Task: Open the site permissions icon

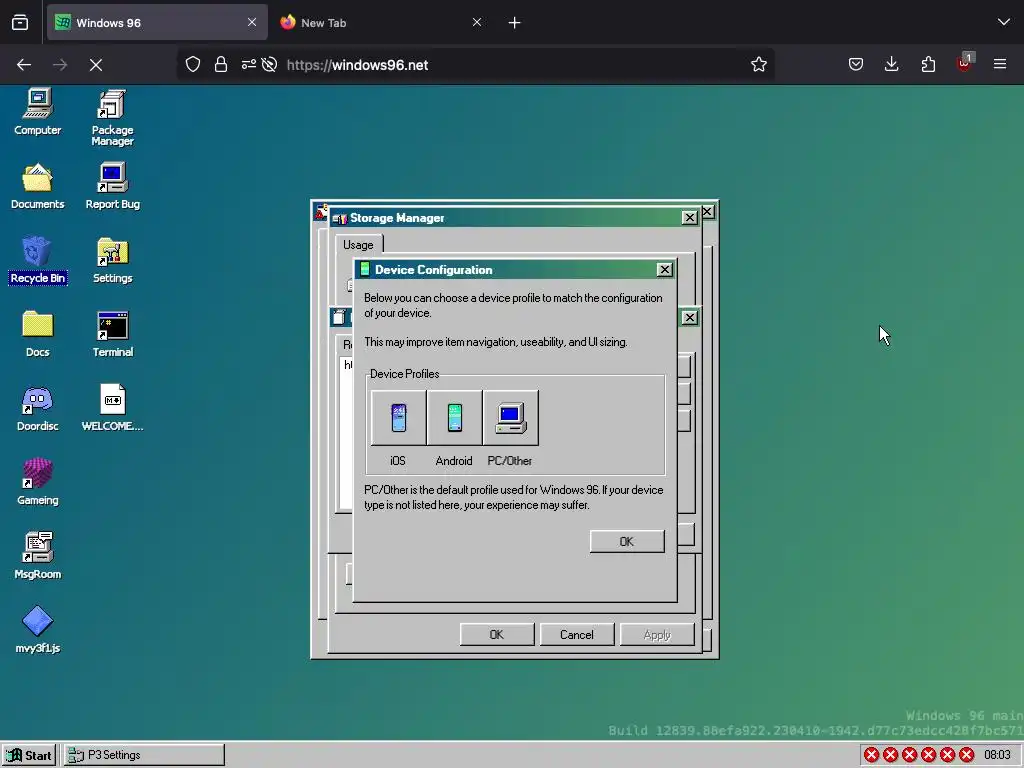Action: (x=249, y=65)
